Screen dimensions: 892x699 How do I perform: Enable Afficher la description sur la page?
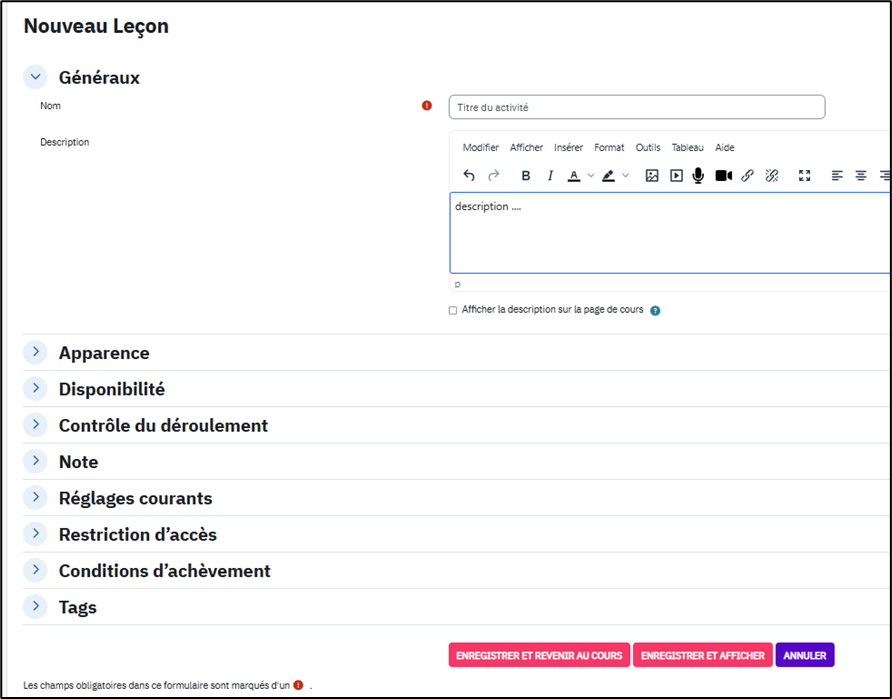tap(453, 311)
